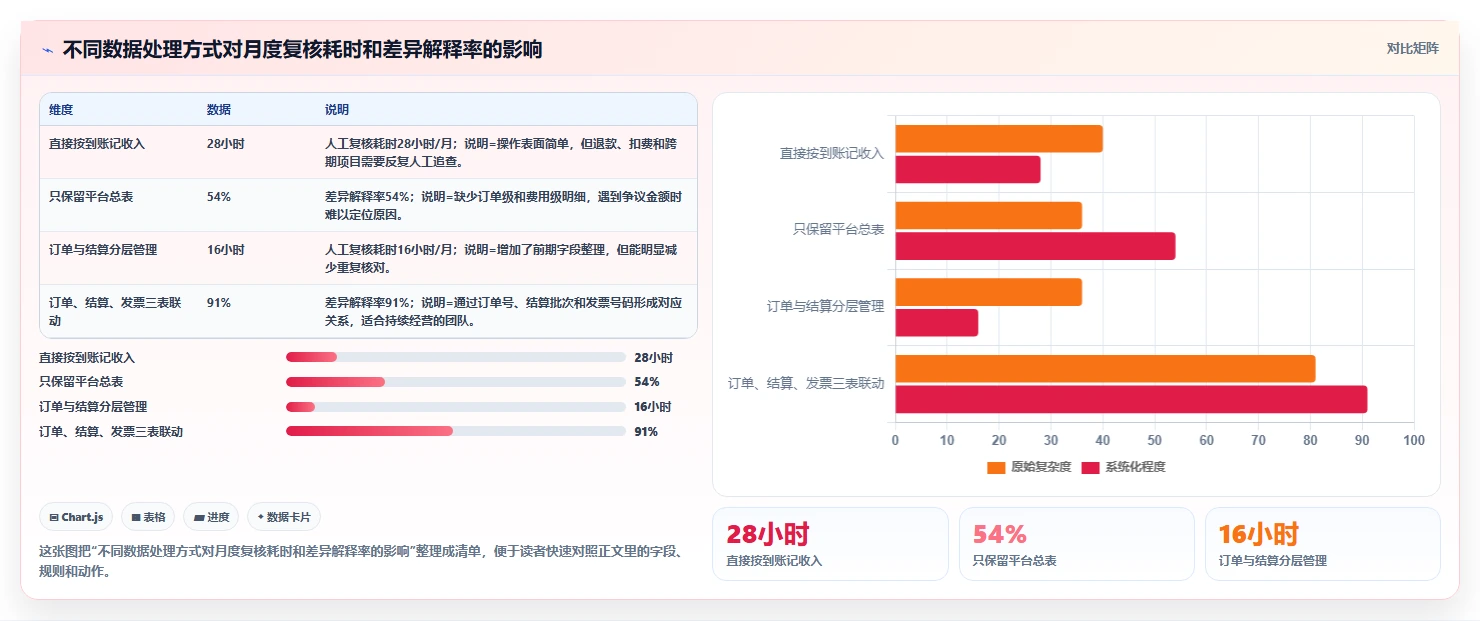Click the main heading 不同数据处理方式对月度复核耗时
This screenshot has width=1480, height=621.
302,50
